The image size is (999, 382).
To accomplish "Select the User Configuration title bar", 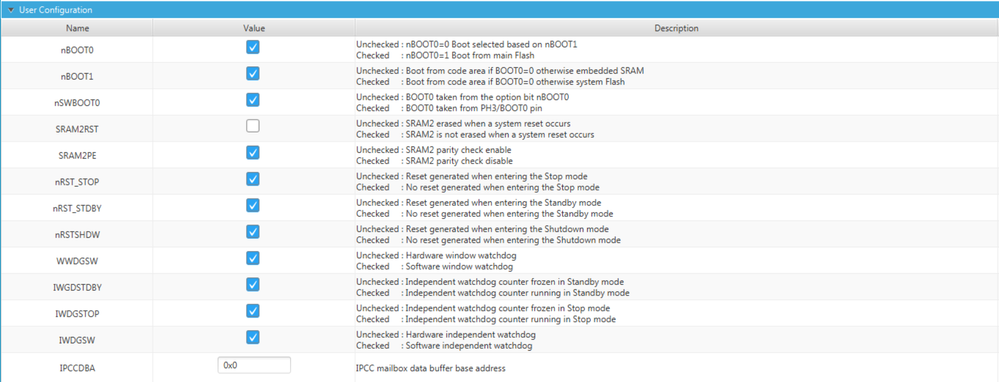I will [x=500, y=10].
